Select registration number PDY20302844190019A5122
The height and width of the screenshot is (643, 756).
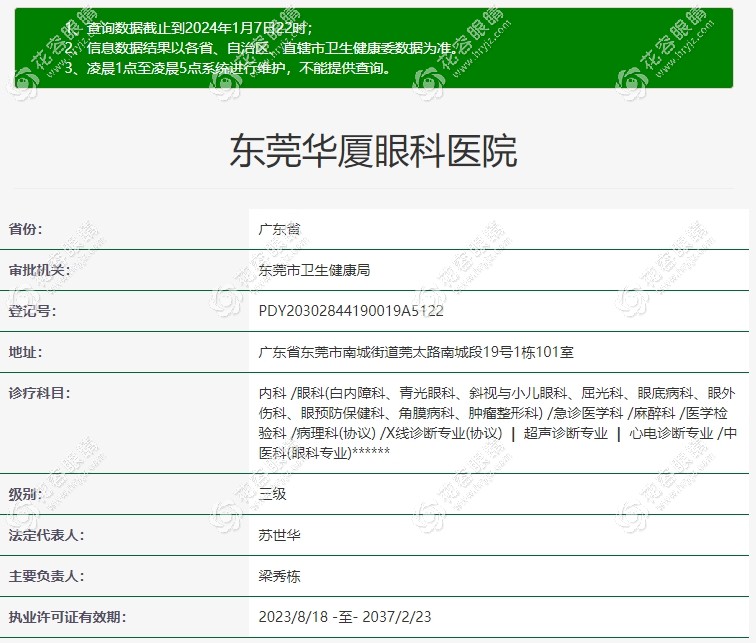(x=351, y=311)
